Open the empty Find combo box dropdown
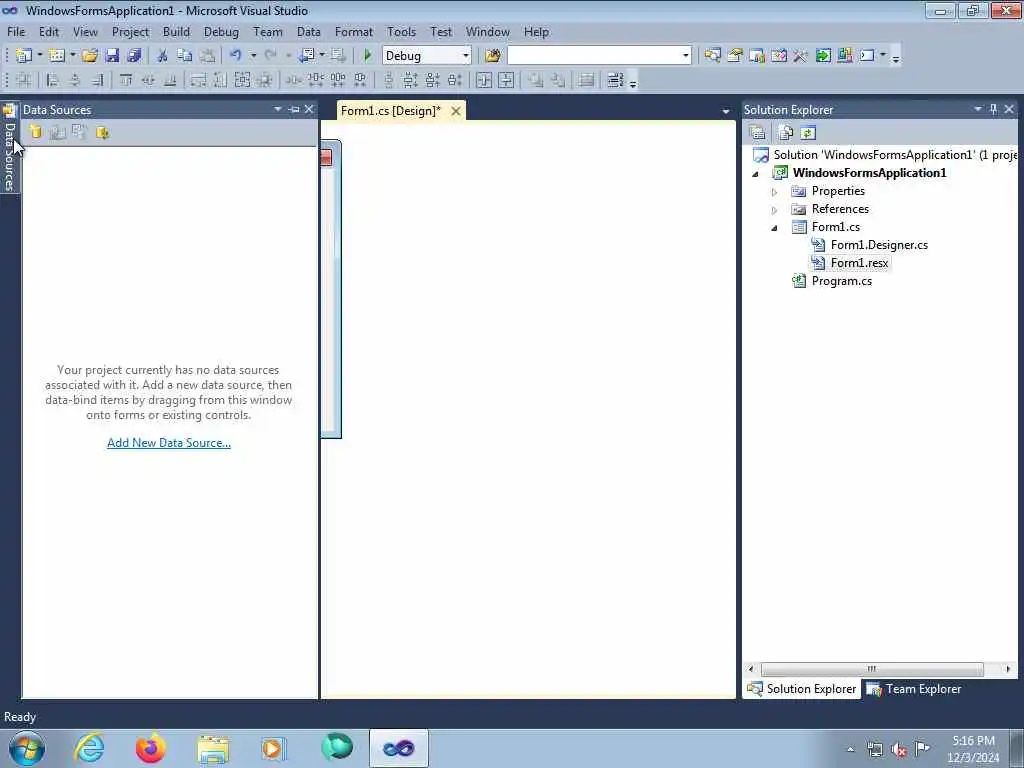Image resolution: width=1024 pixels, height=768 pixels. tap(686, 56)
